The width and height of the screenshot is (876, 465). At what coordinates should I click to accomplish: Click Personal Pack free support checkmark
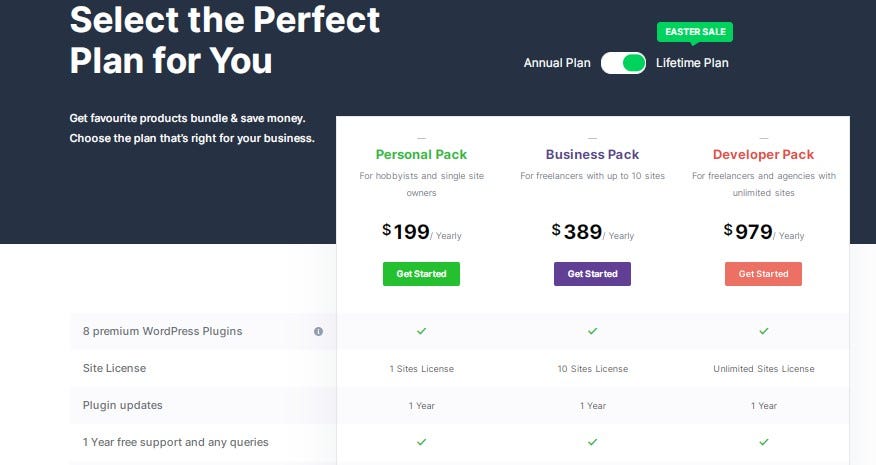pyautogui.click(x=421, y=442)
